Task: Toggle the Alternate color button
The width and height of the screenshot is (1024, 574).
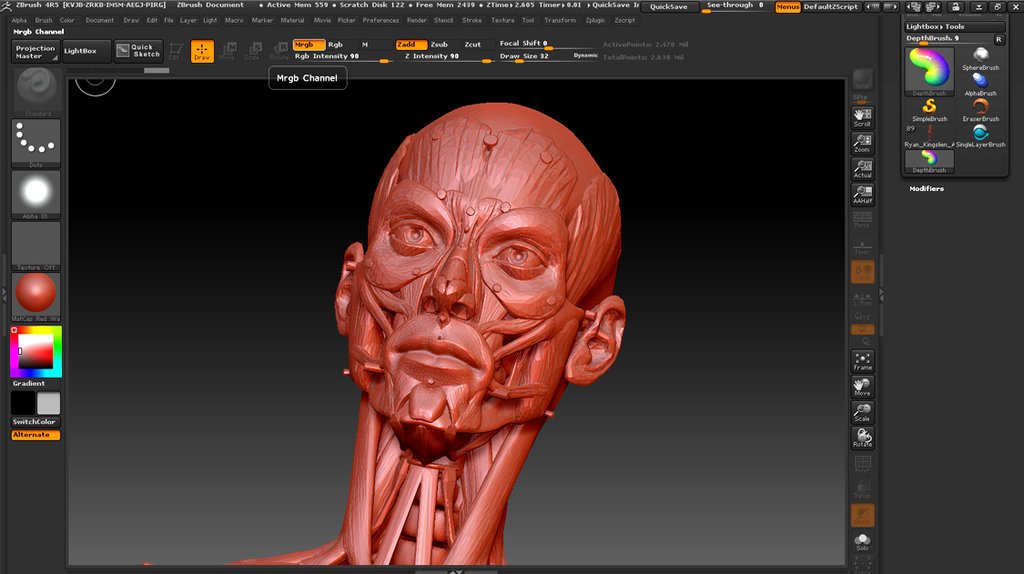Action: [36, 435]
